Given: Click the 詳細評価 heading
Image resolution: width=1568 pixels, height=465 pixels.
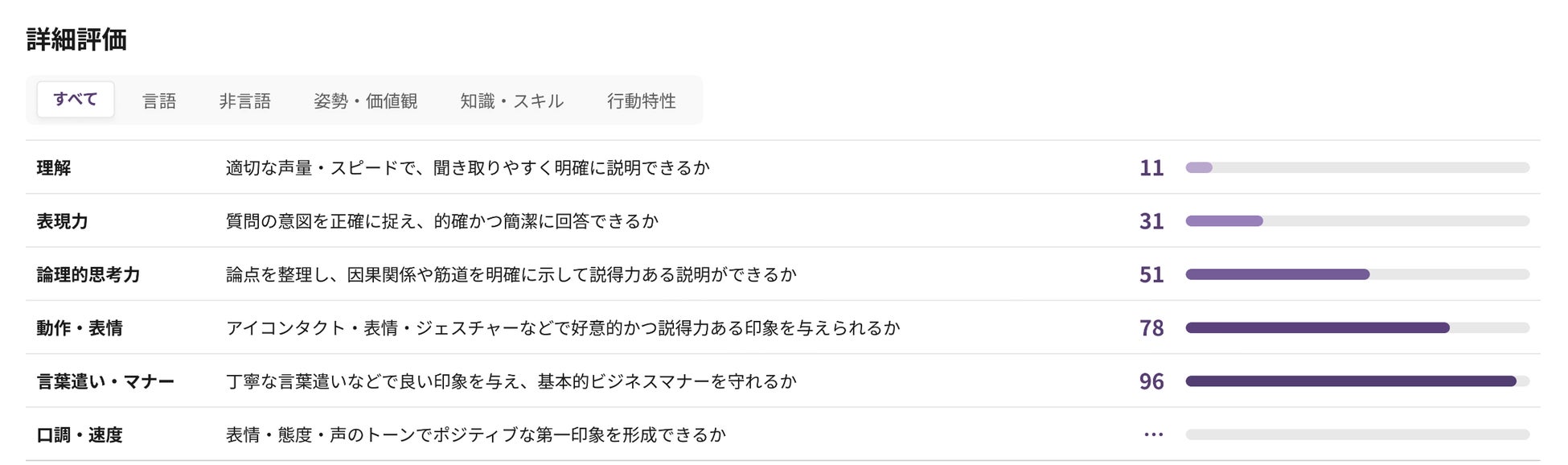Looking at the screenshot, I should pyautogui.click(x=76, y=39).
